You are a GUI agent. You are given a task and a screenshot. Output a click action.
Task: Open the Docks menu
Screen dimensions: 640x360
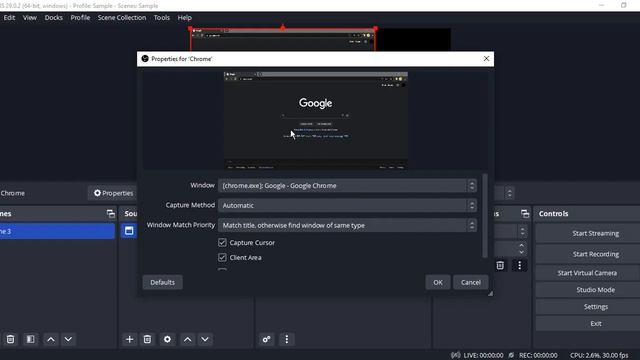tap(53, 18)
